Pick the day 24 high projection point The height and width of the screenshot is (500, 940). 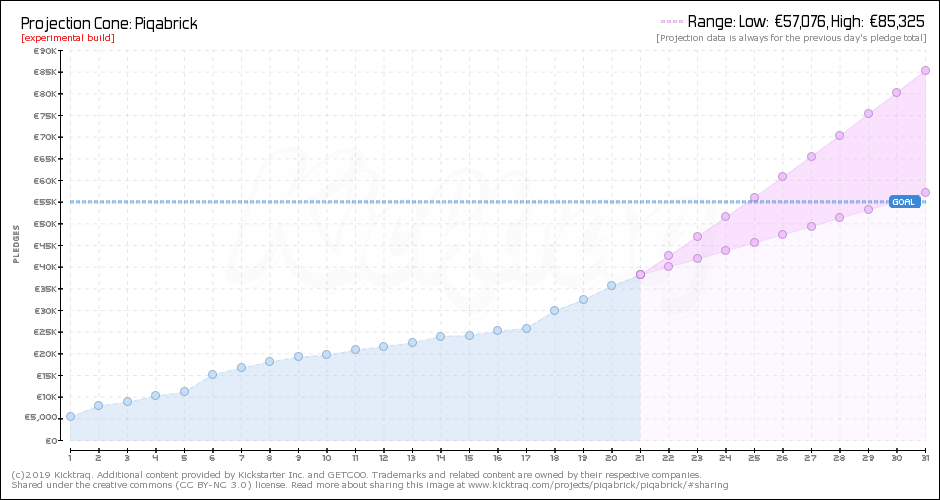(x=725, y=216)
